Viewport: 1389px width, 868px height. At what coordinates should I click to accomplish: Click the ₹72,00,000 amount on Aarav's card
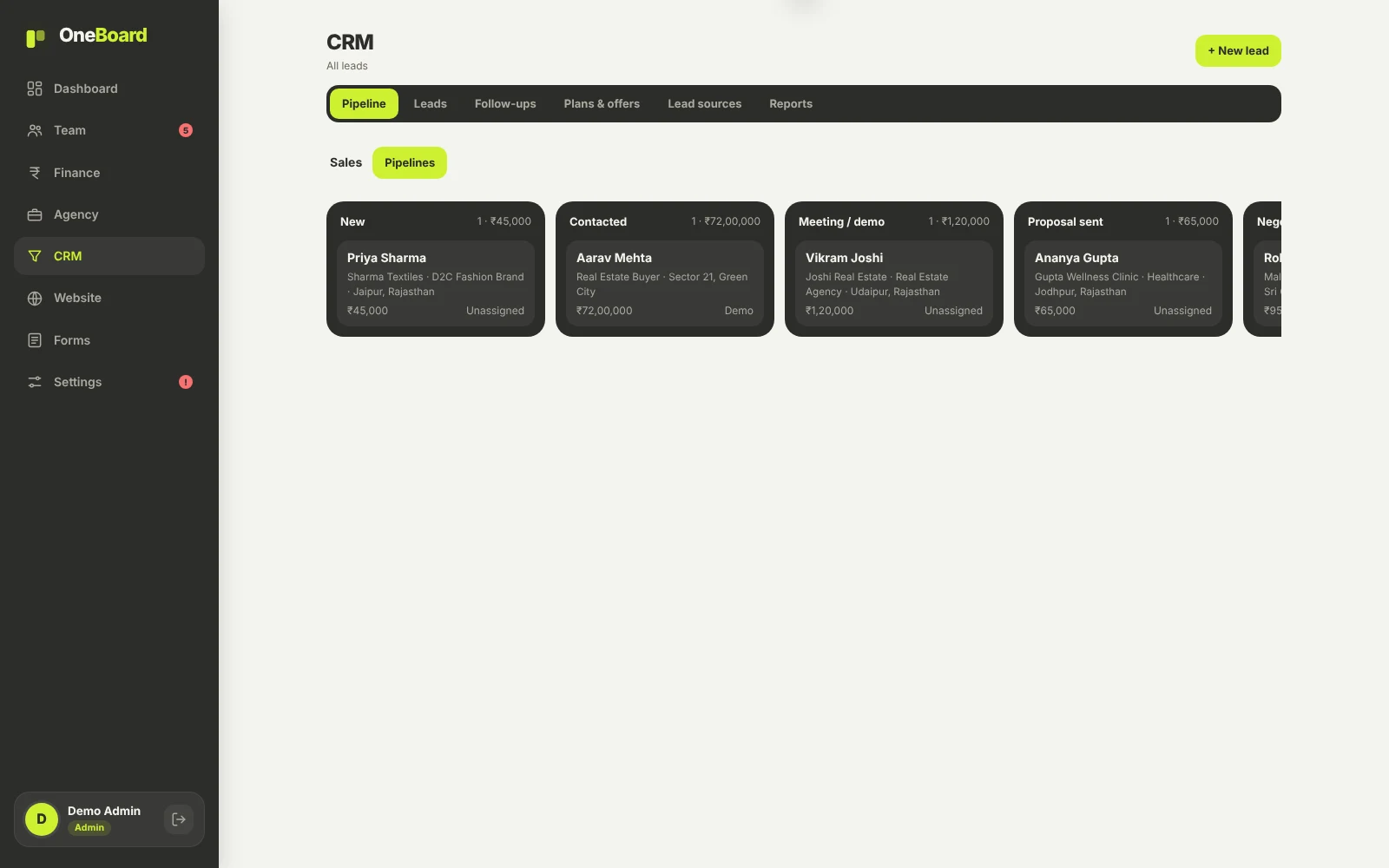604,311
